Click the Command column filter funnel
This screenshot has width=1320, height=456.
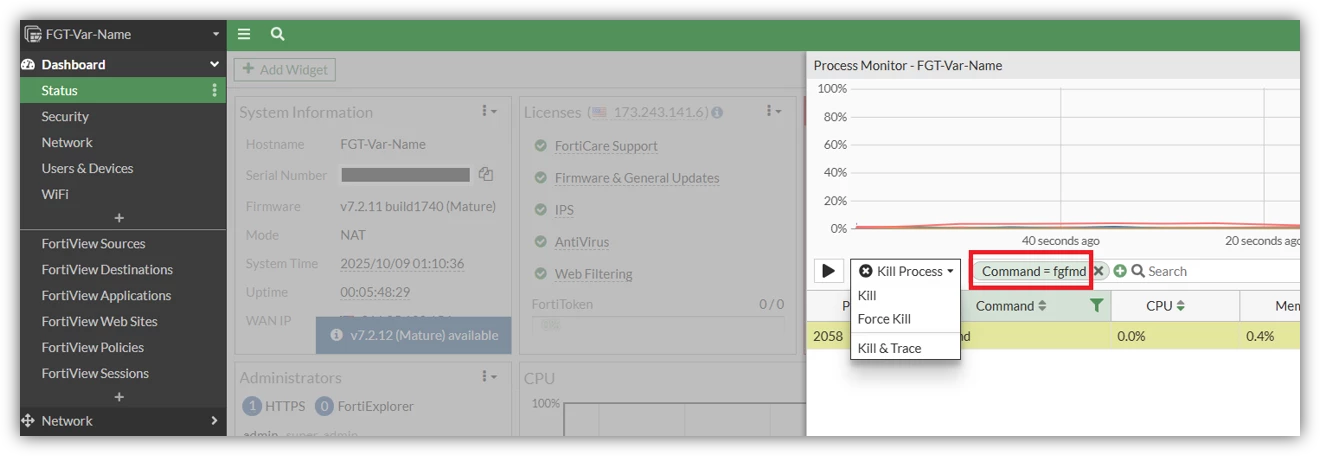(x=1096, y=305)
